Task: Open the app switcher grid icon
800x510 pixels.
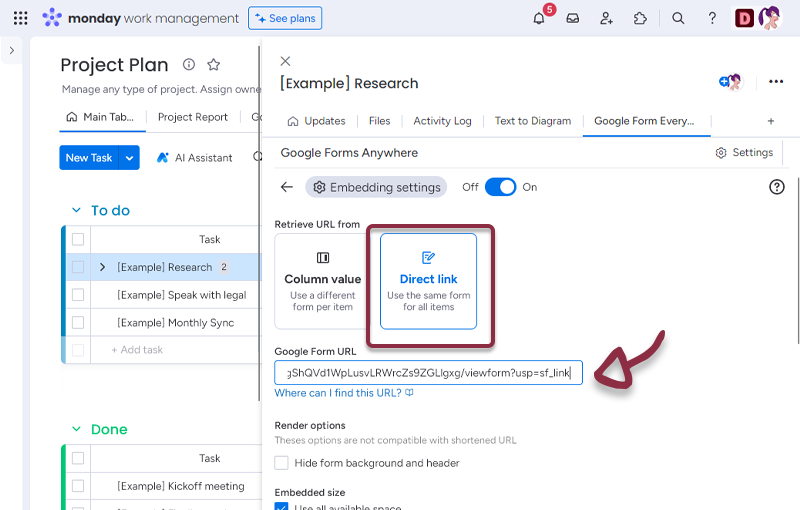Action: 20,18
